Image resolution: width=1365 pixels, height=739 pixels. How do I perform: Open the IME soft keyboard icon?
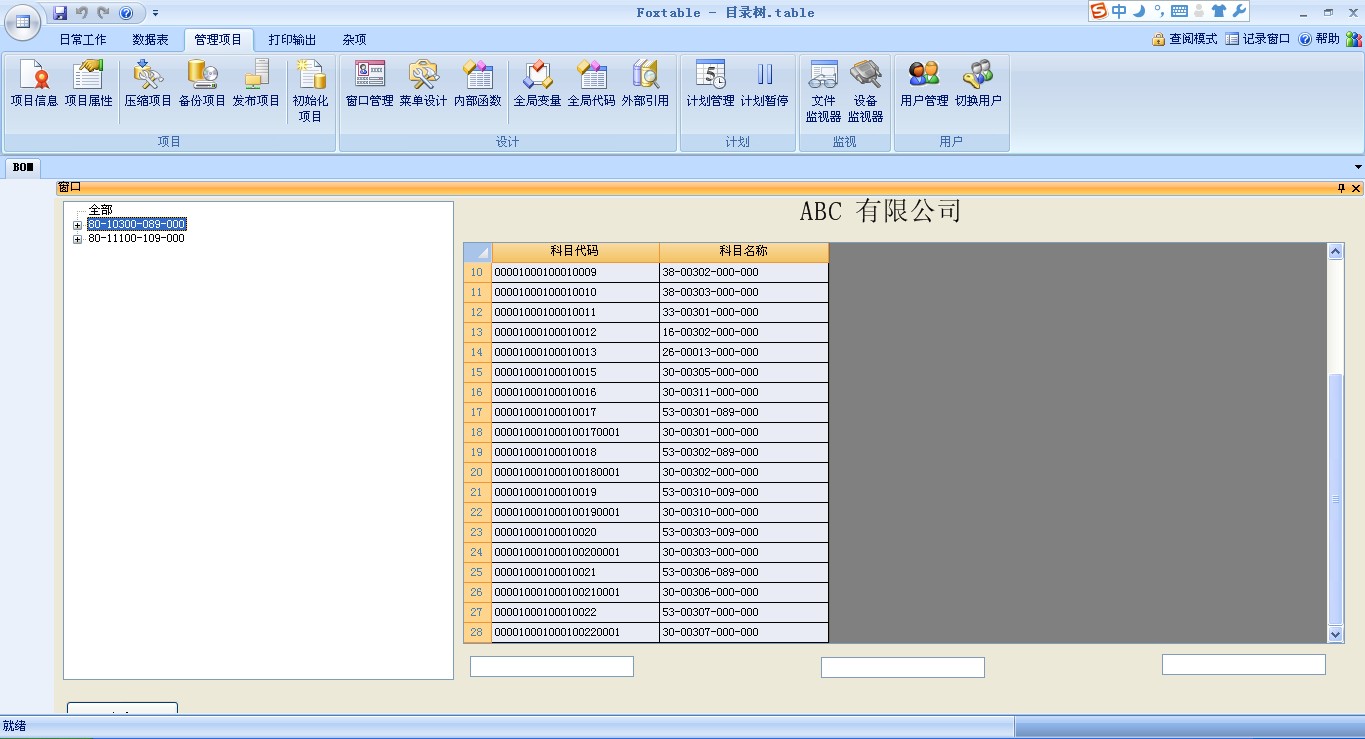(1179, 11)
